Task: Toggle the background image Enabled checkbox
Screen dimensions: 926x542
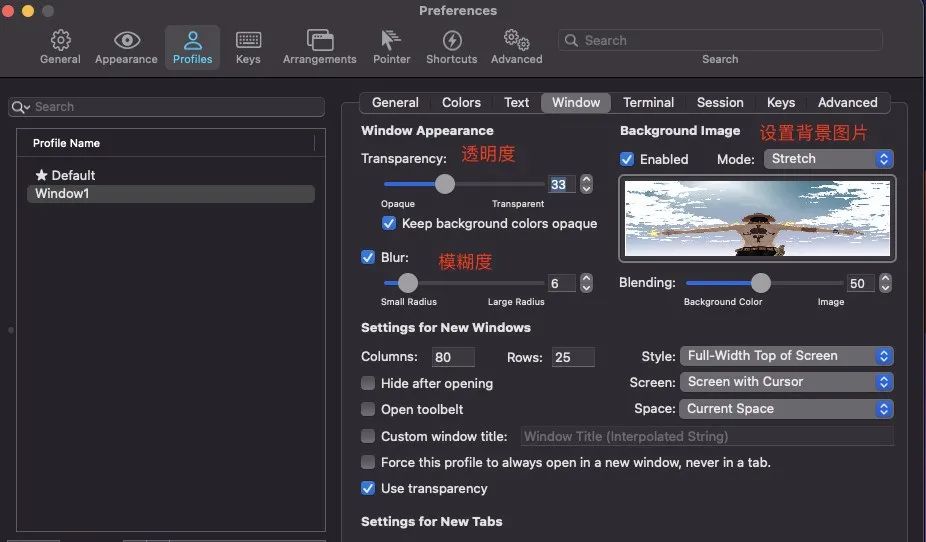Action: tap(627, 159)
